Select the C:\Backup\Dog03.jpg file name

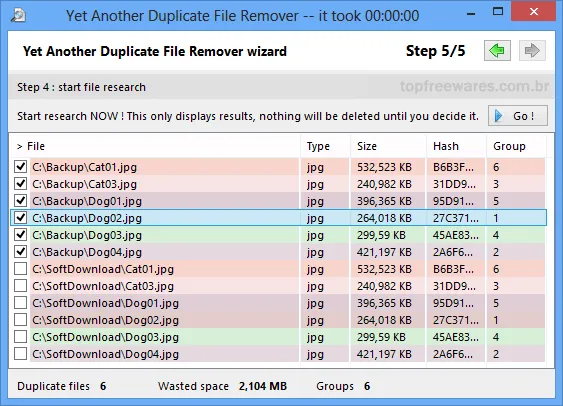coord(87,235)
